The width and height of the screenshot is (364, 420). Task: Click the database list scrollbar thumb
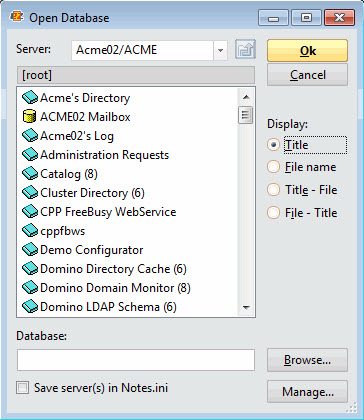coord(246,115)
